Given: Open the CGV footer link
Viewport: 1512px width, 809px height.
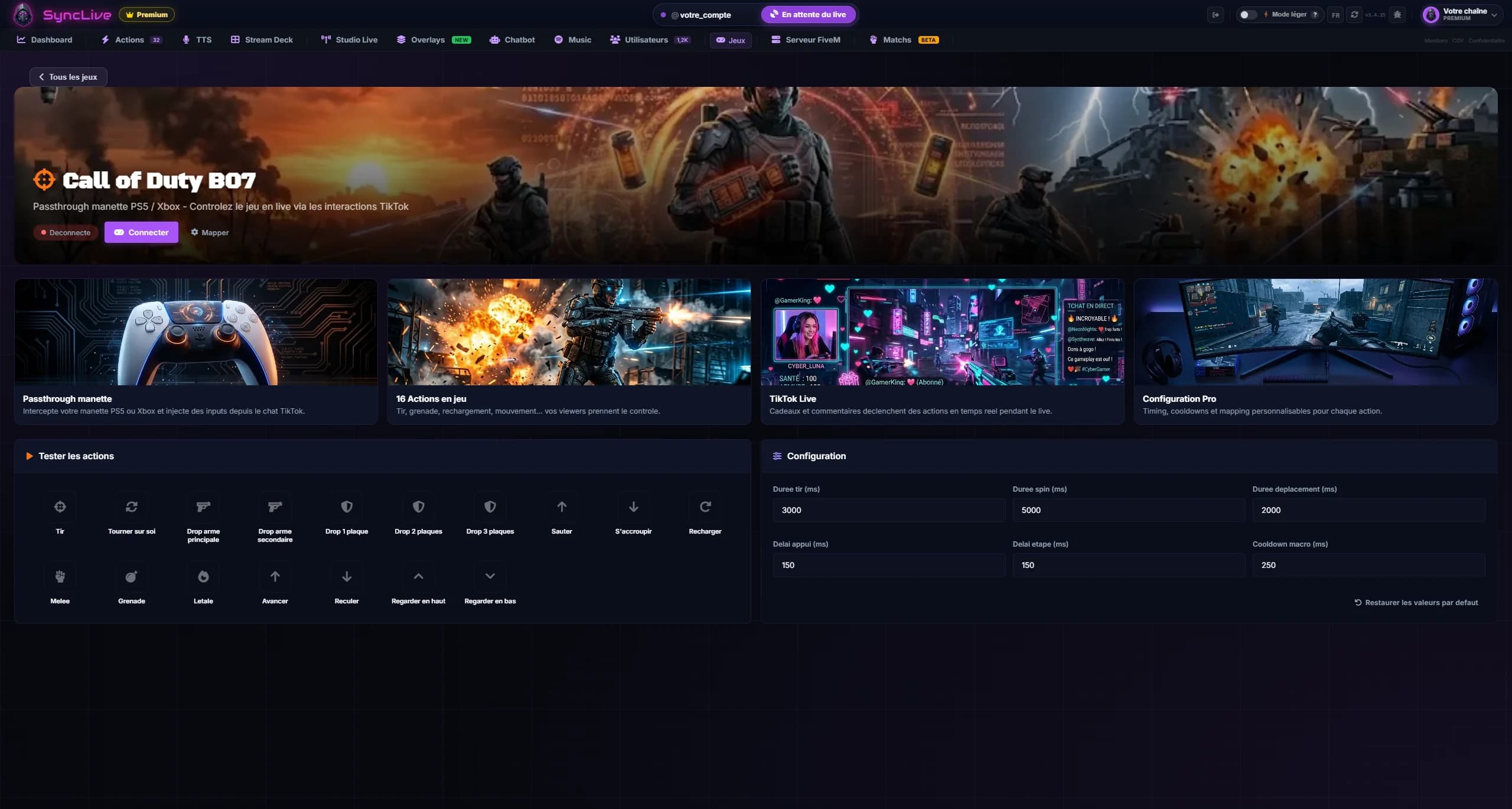Looking at the screenshot, I should point(1458,41).
